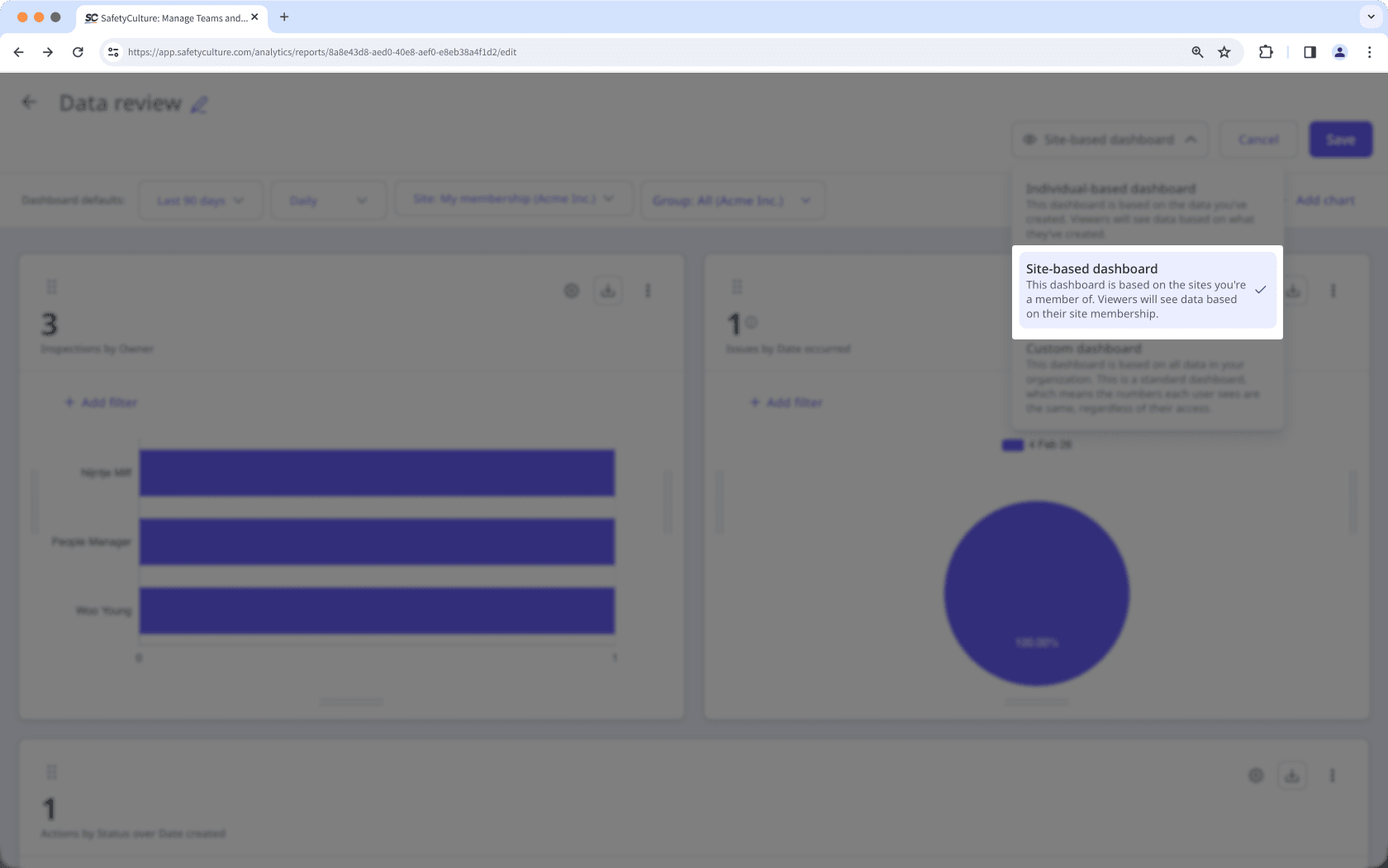The image size is (1388, 868).
Task: Click the pencil icon to rename Data review
Action: [198, 104]
